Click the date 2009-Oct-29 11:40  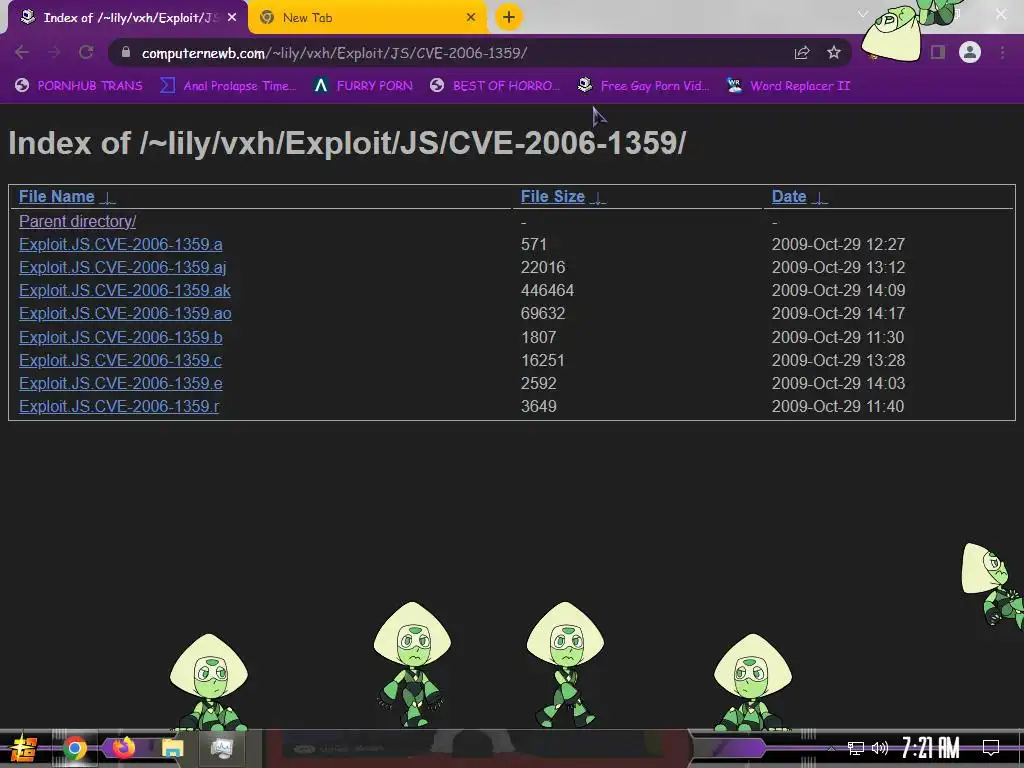pyautogui.click(x=838, y=406)
